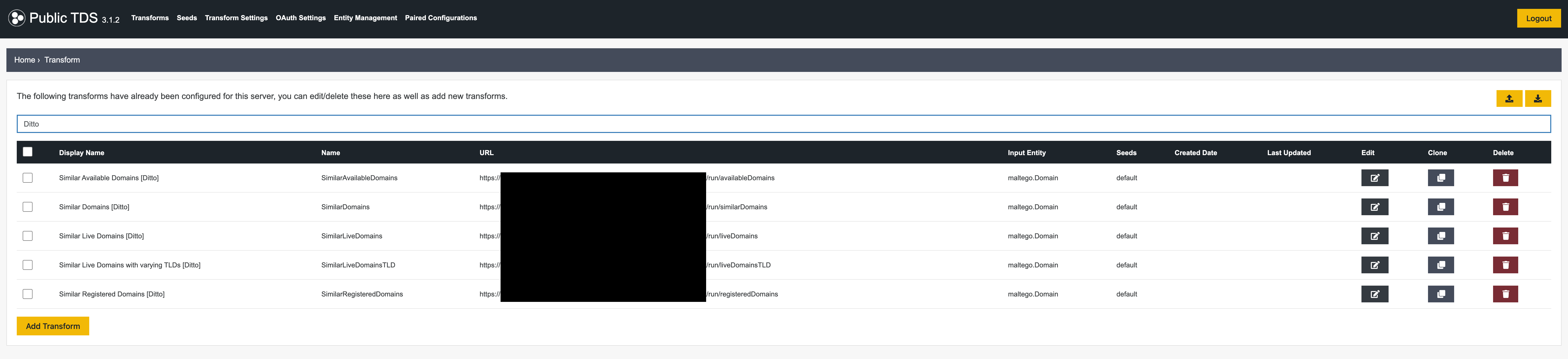Delete the Similar Available Domains [Ditto] transform
This screenshot has width=1568, height=359.
coord(1505,178)
